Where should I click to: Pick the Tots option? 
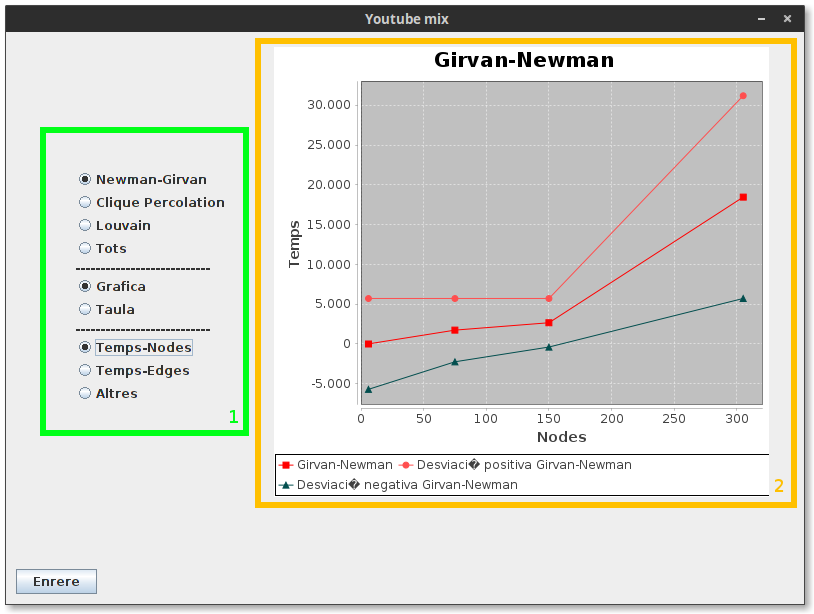tap(103, 248)
